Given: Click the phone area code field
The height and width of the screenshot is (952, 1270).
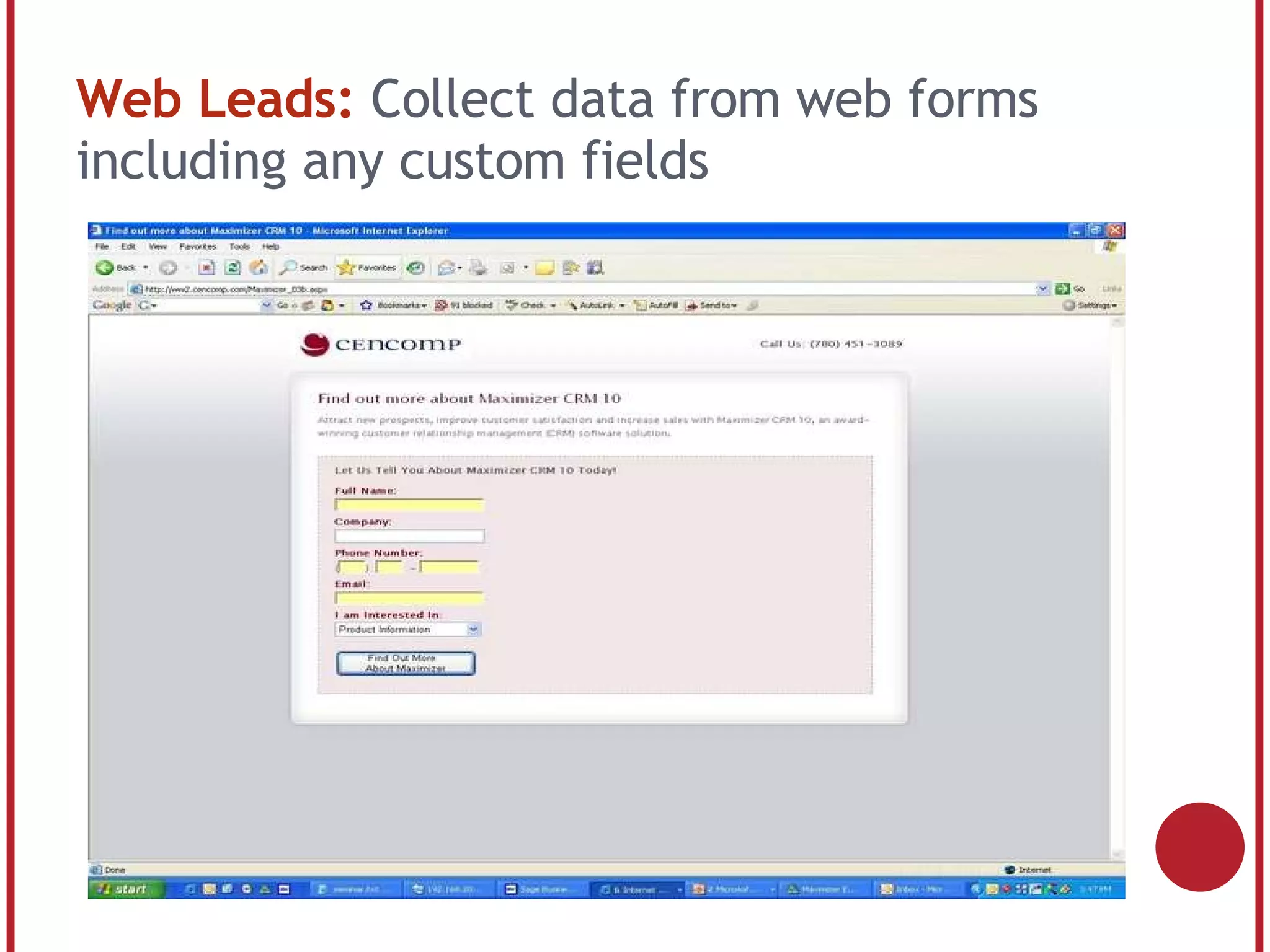Looking at the screenshot, I should tap(352, 566).
